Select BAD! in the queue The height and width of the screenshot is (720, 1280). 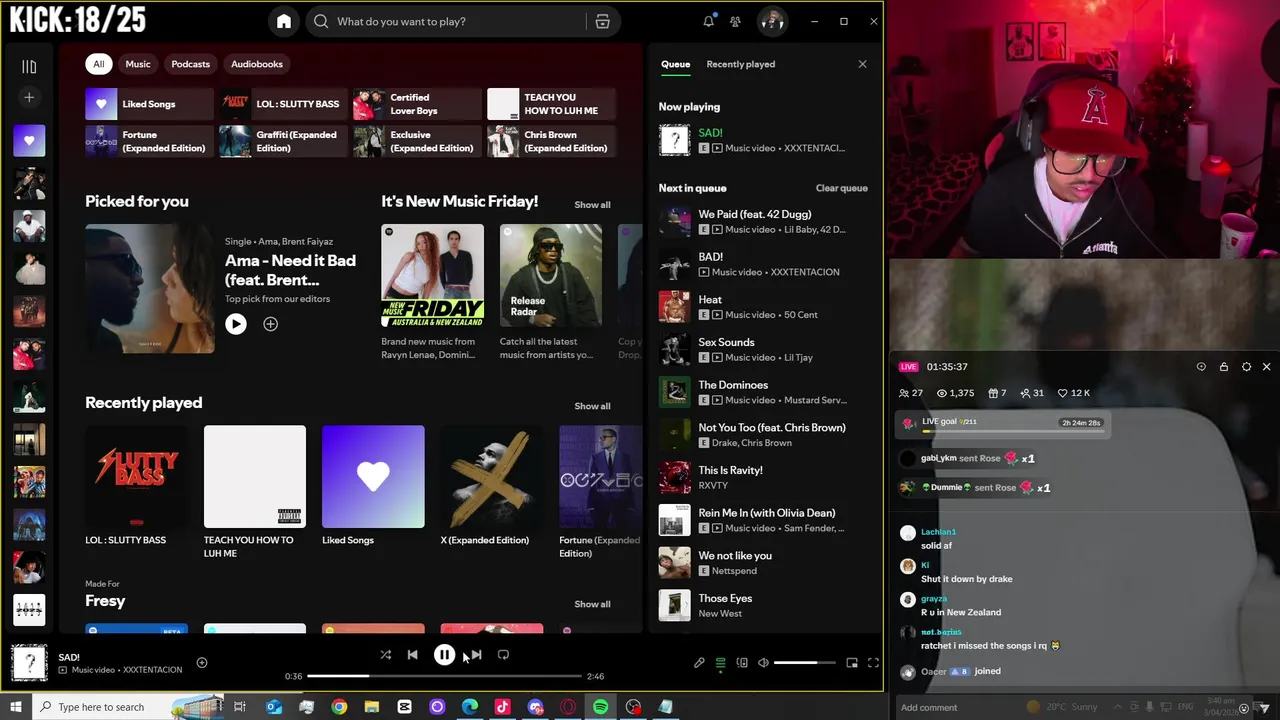[x=763, y=264]
